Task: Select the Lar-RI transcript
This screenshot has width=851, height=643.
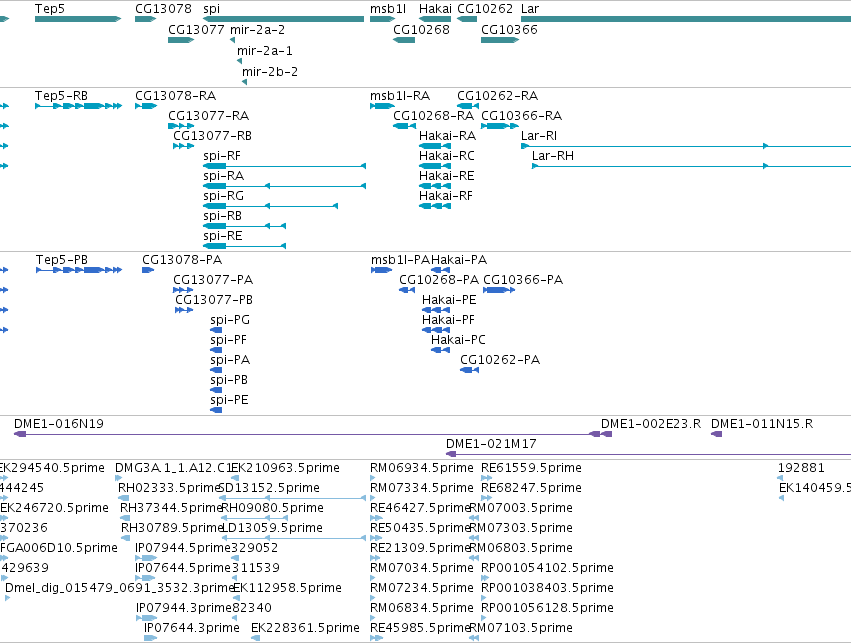Action: tap(686, 146)
